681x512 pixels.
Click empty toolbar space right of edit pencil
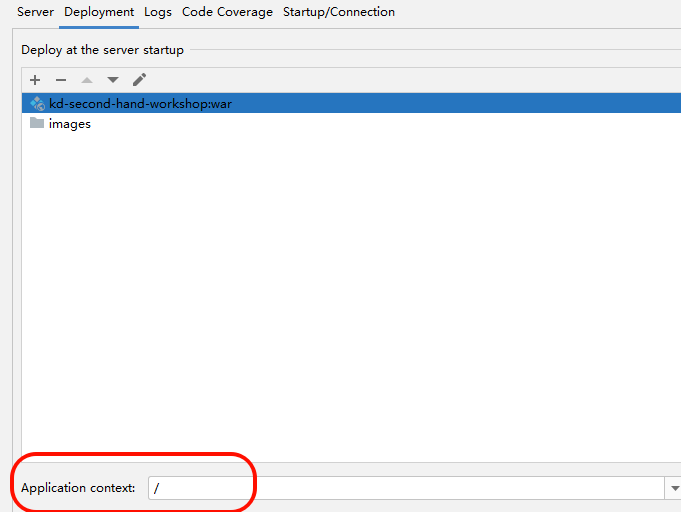(400, 80)
